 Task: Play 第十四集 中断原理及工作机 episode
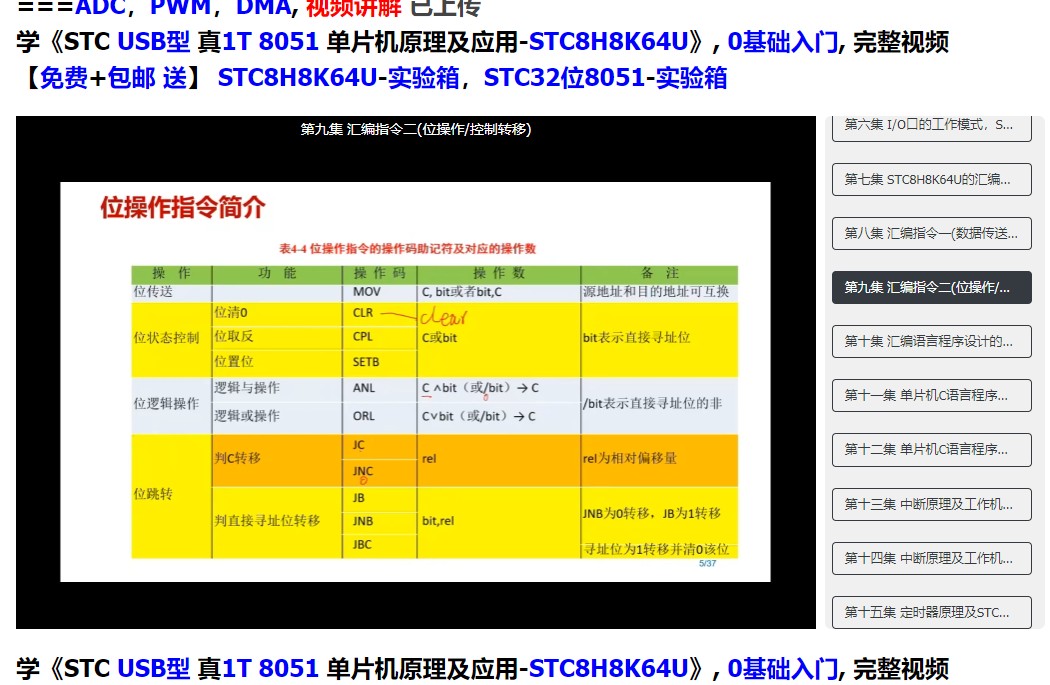pos(931,558)
